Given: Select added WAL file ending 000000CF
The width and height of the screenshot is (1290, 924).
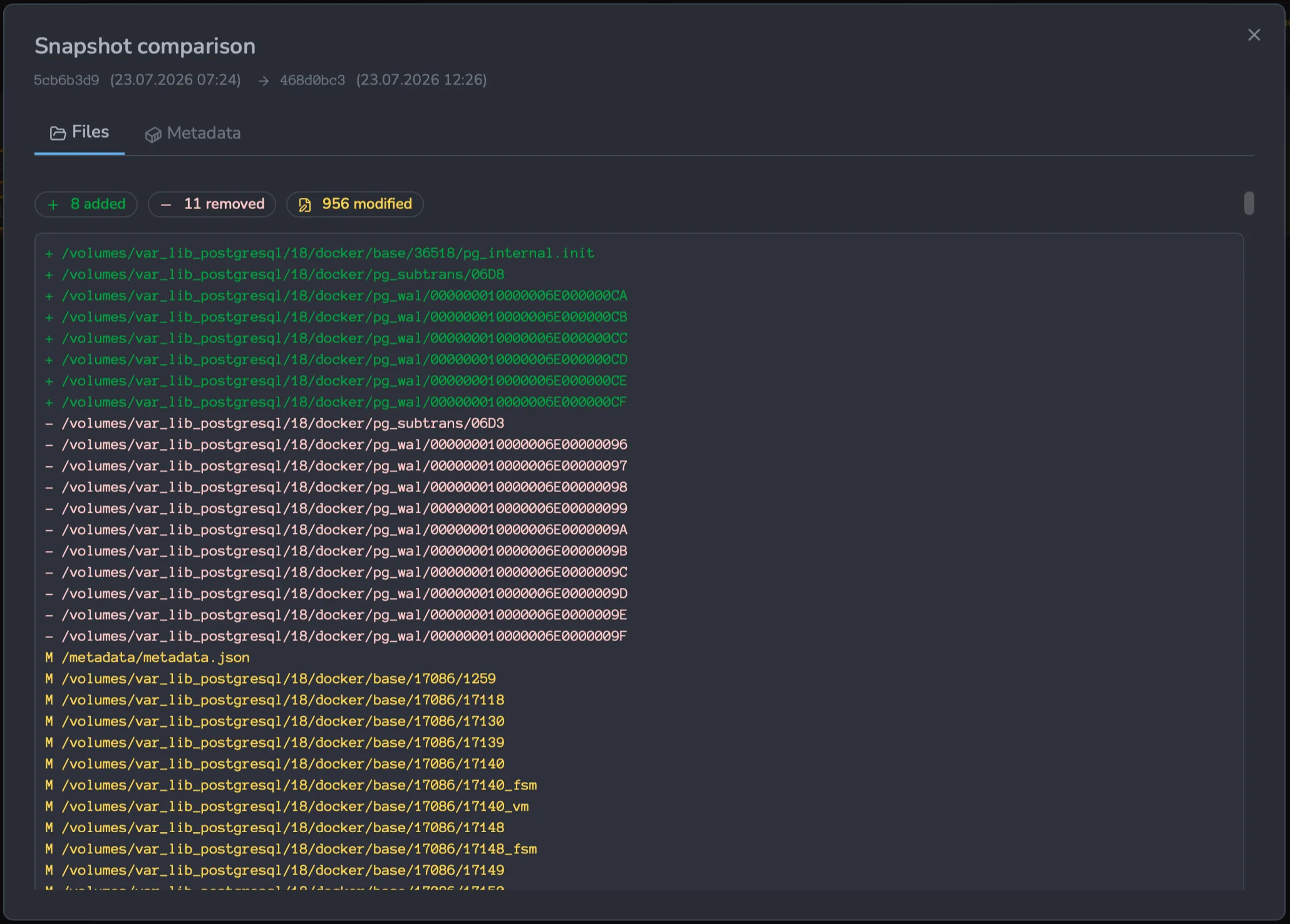Looking at the screenshot, I should pos(336,403).
